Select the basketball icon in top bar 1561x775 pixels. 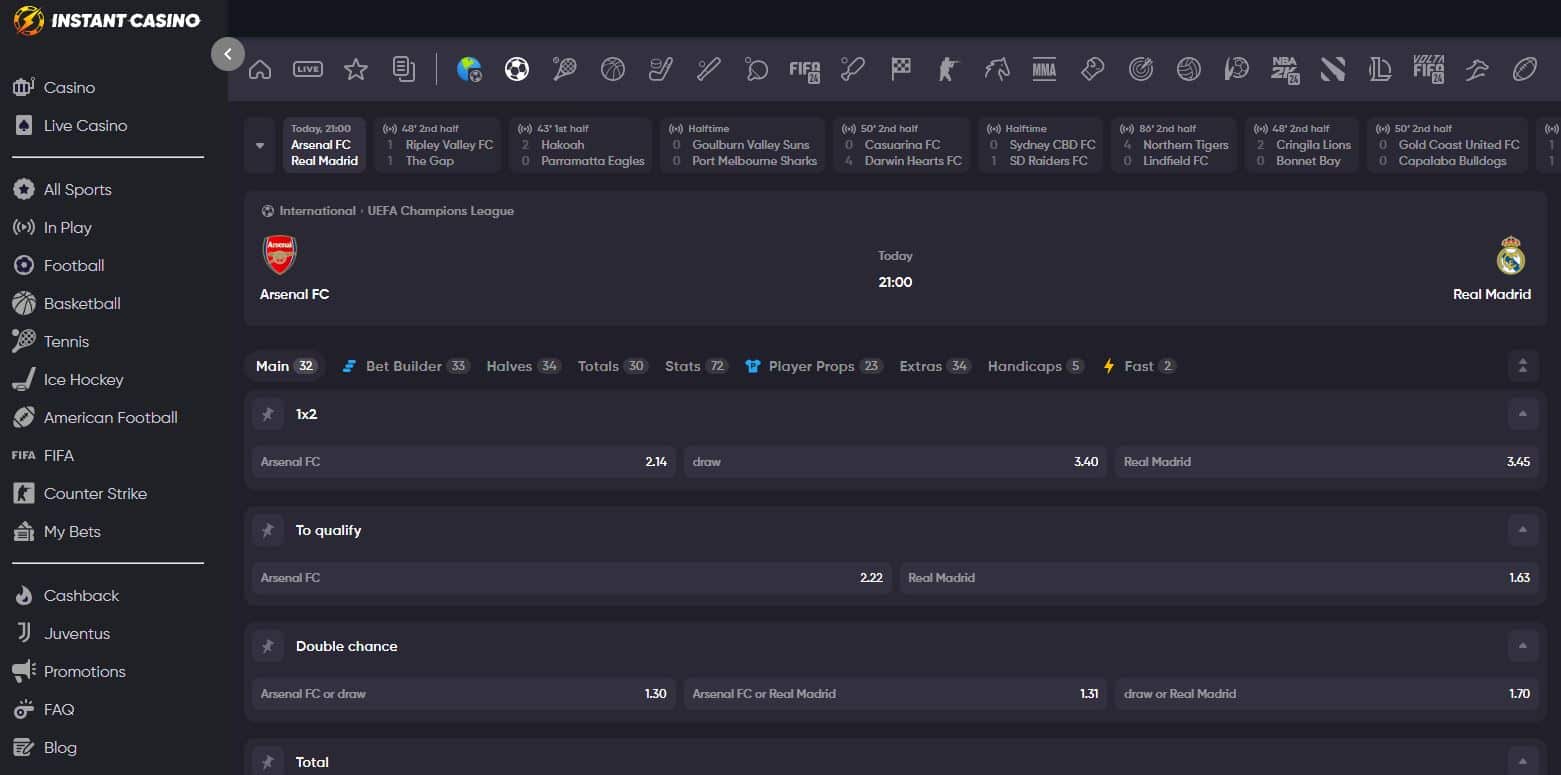tap(613, 69)
